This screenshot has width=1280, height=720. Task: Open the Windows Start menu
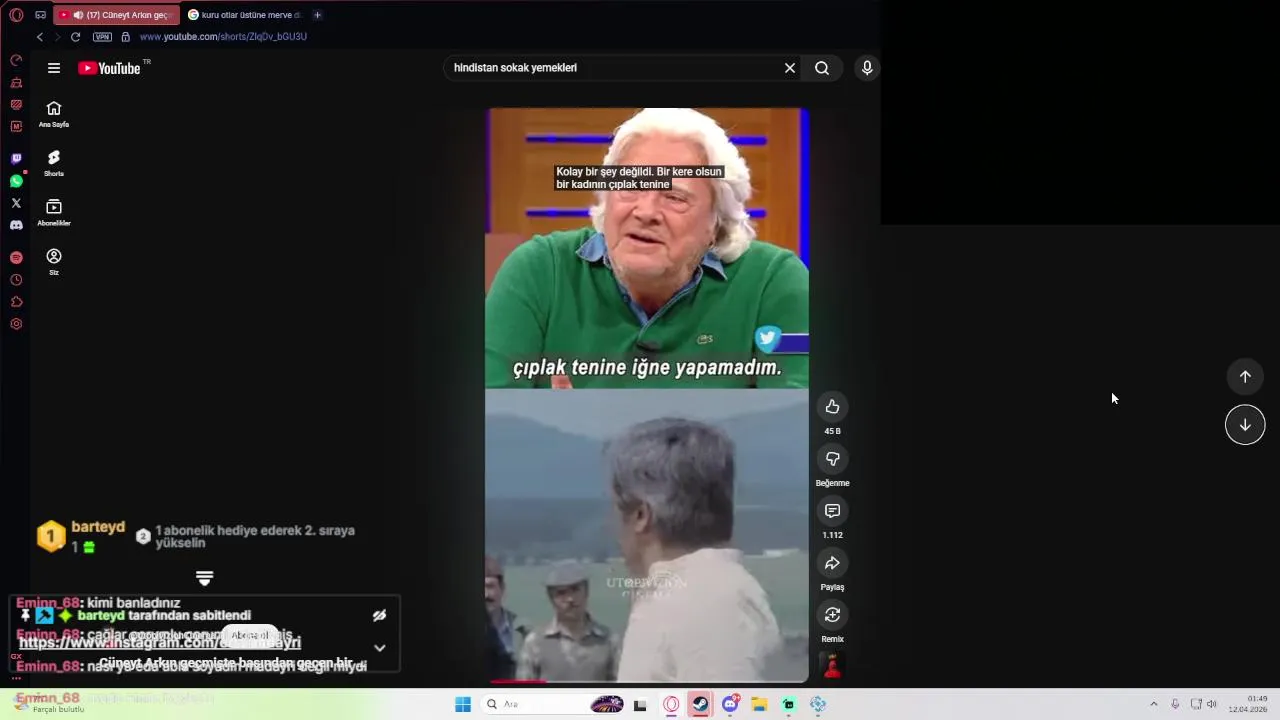pos(463,704)
